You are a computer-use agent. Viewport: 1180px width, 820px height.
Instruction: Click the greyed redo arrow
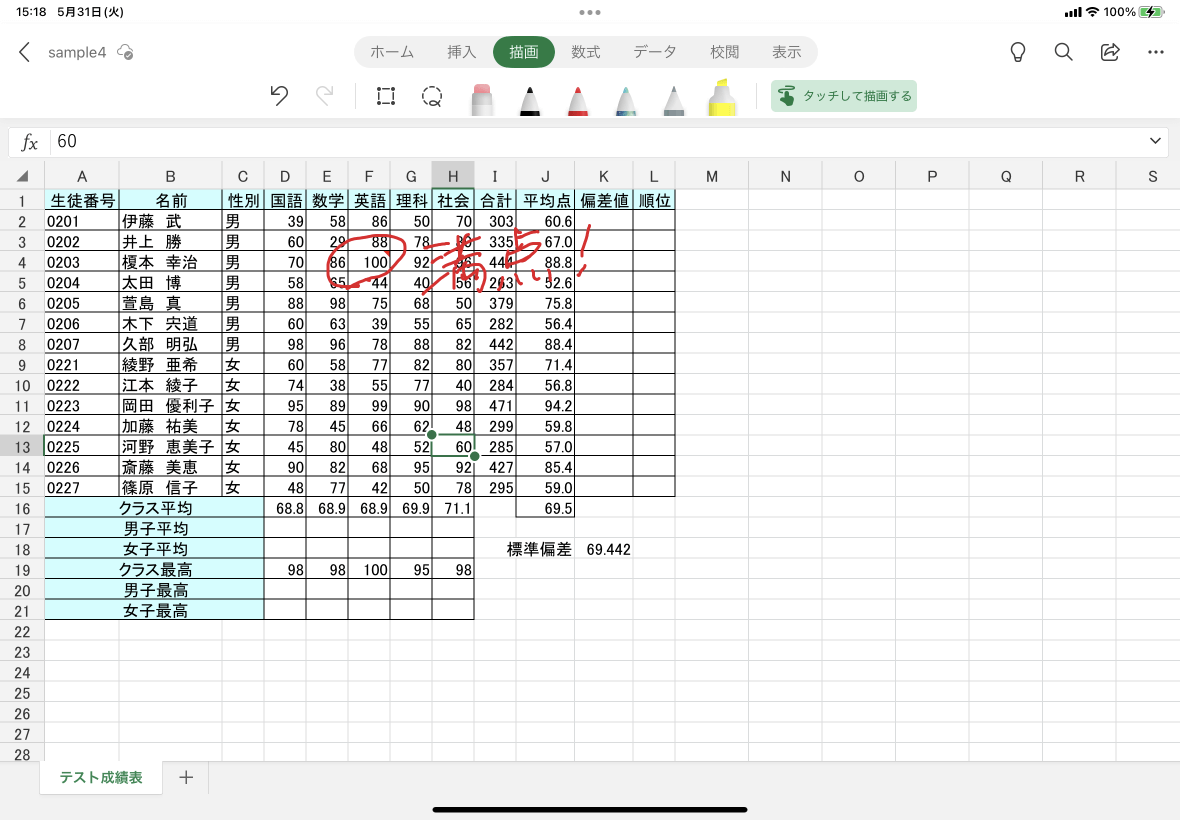pyautogui.click(x=324, y=96)
